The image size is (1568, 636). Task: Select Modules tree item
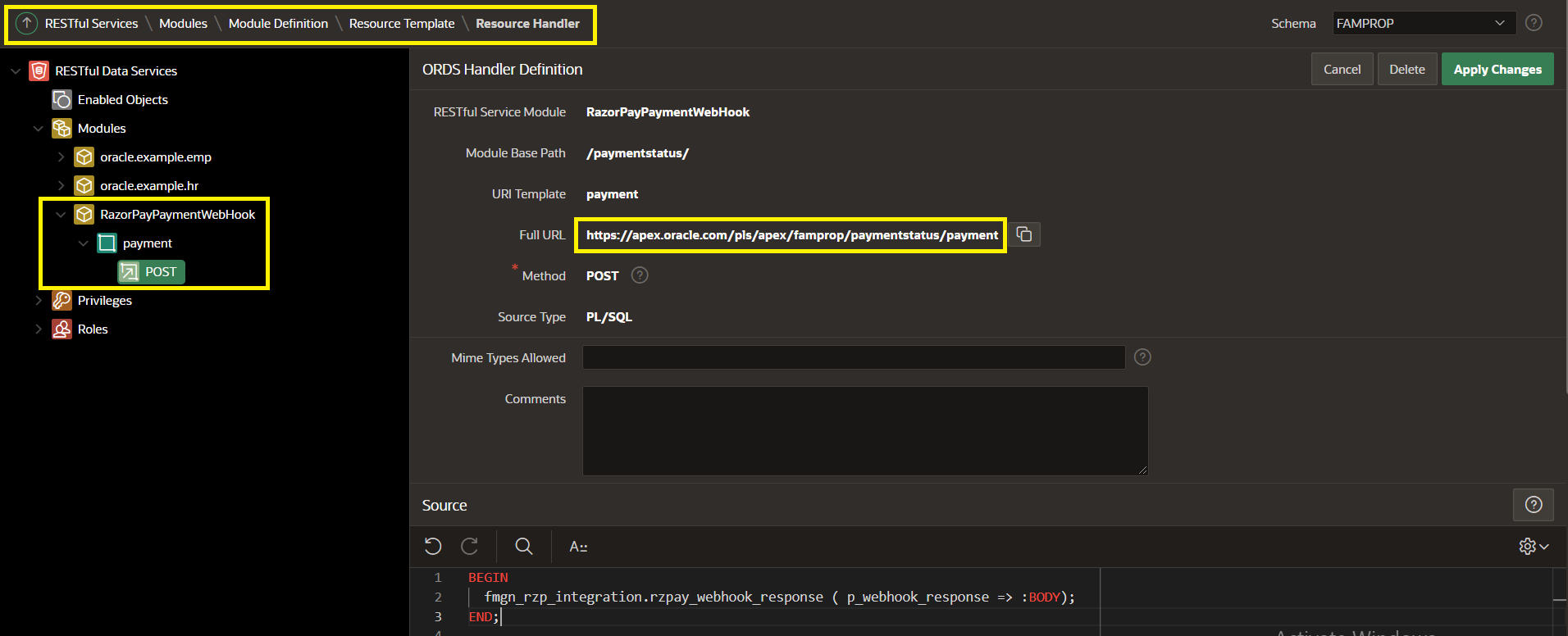(x=102, y=129)
